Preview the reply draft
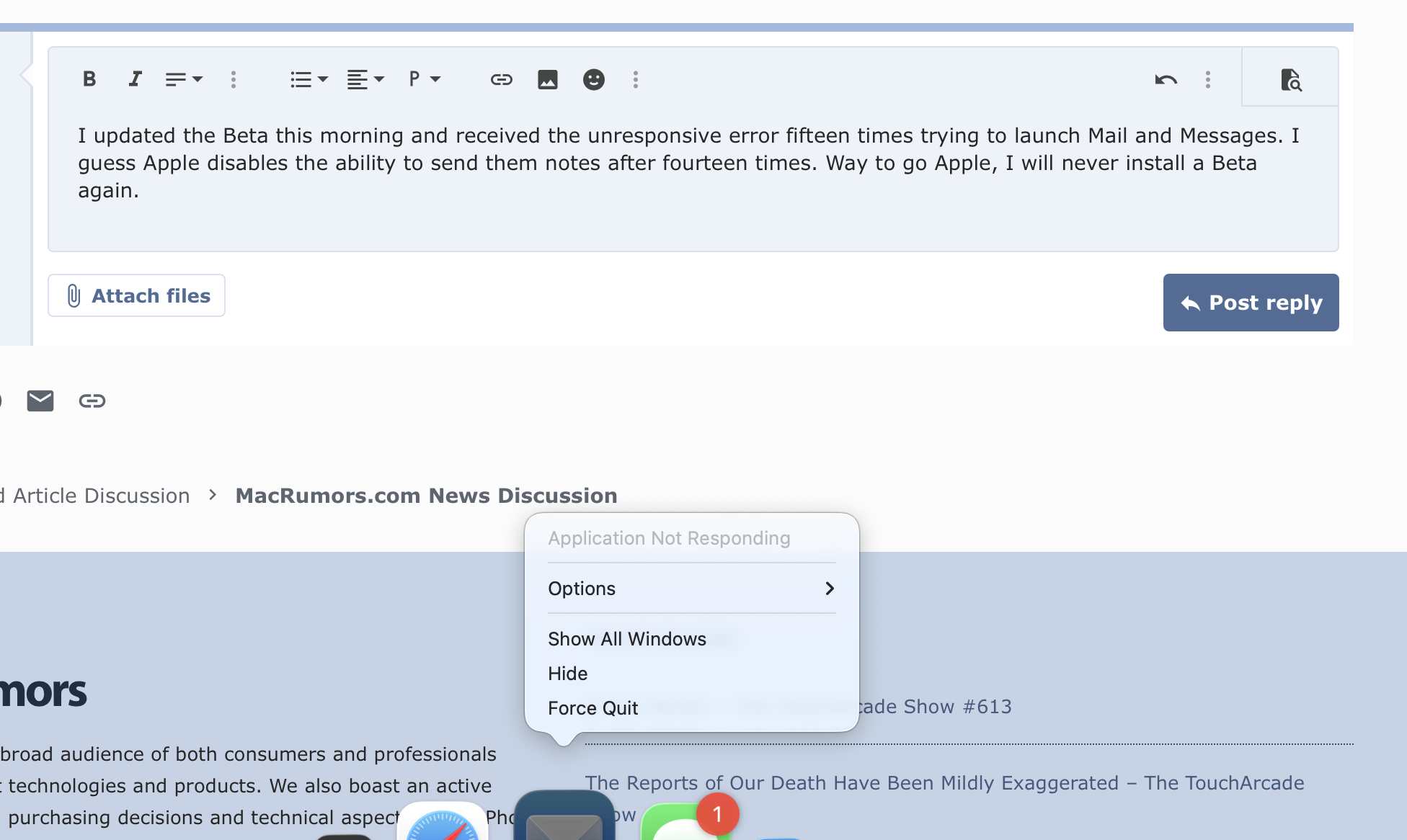Image resolution: width=1407 pixels, height=840 pixels. tap(1290, 79)
